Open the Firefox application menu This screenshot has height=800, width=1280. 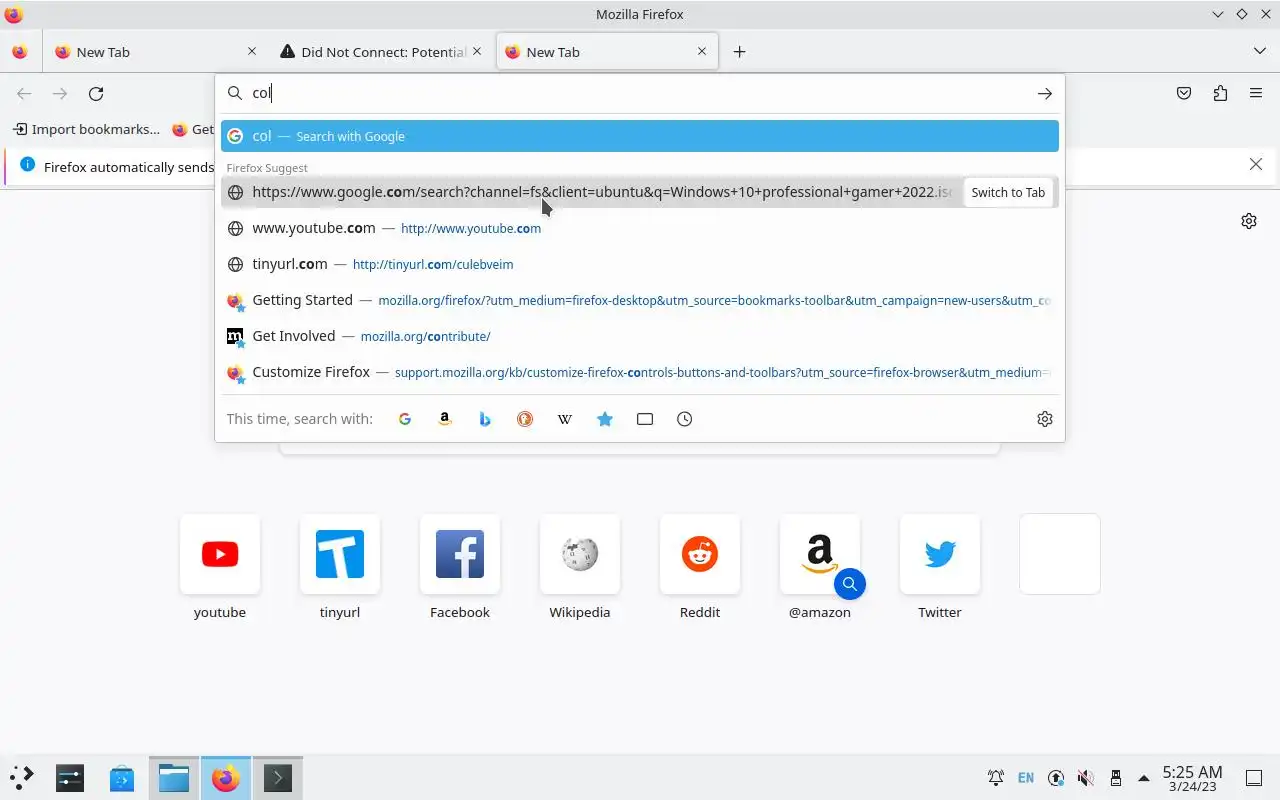coord(1256,93)
